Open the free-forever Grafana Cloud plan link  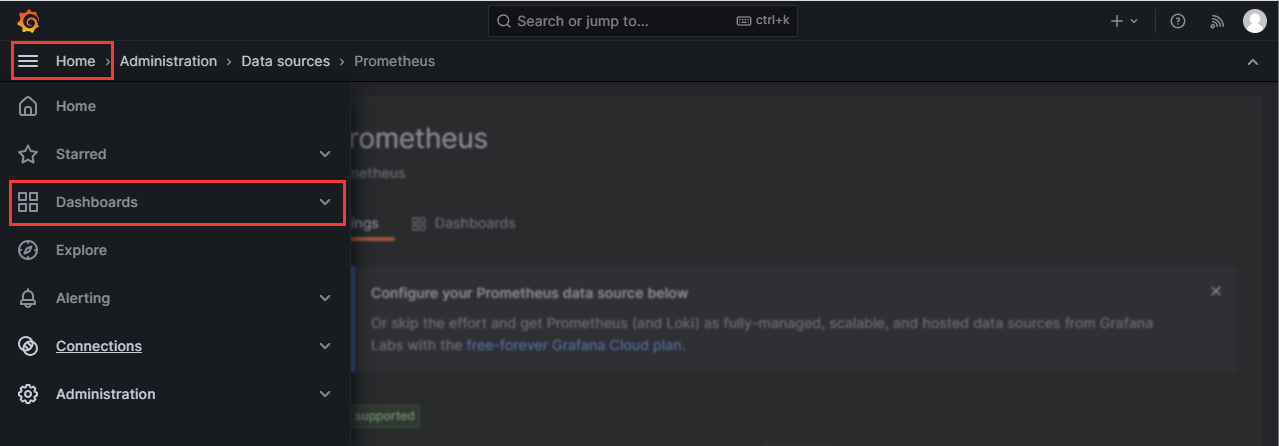(x=574, y=345)
